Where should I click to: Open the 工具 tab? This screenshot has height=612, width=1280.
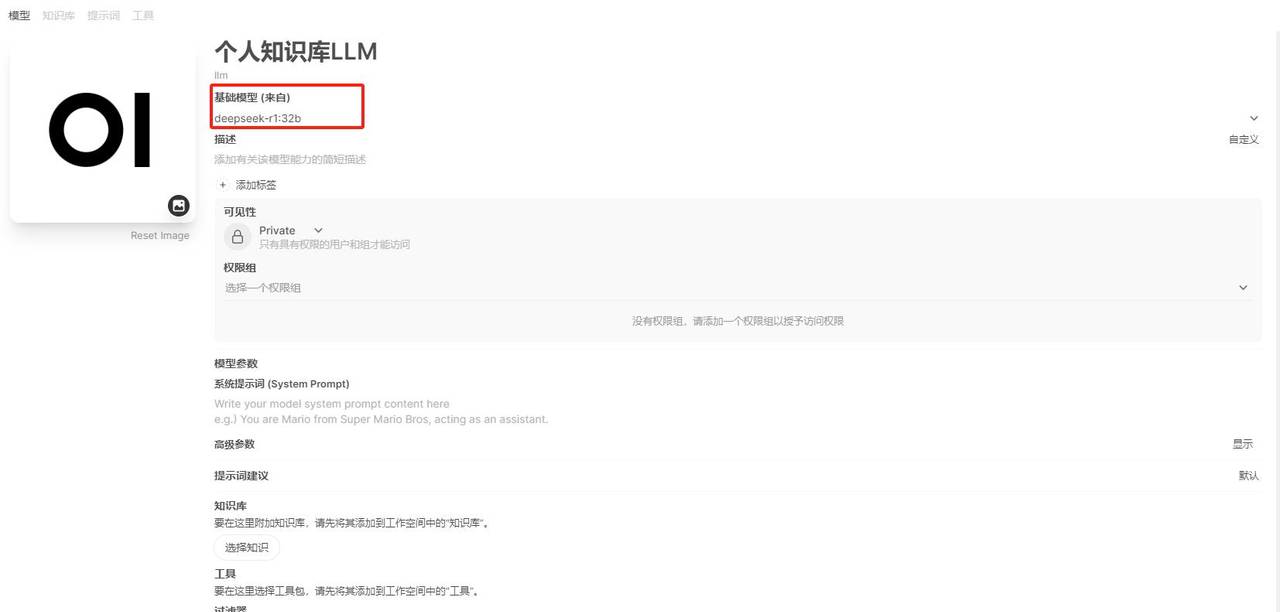pyautogui.click(x=143, y=16)
